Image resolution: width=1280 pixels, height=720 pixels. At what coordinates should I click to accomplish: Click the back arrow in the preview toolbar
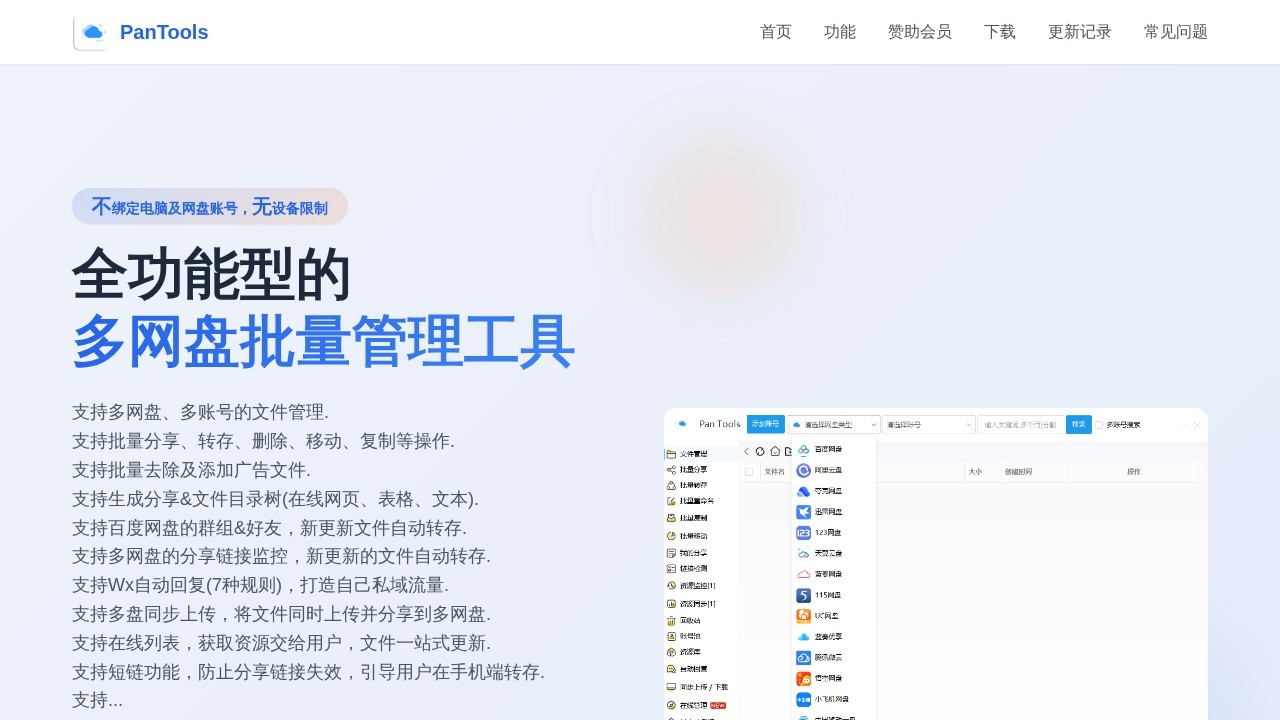[746, 451]
